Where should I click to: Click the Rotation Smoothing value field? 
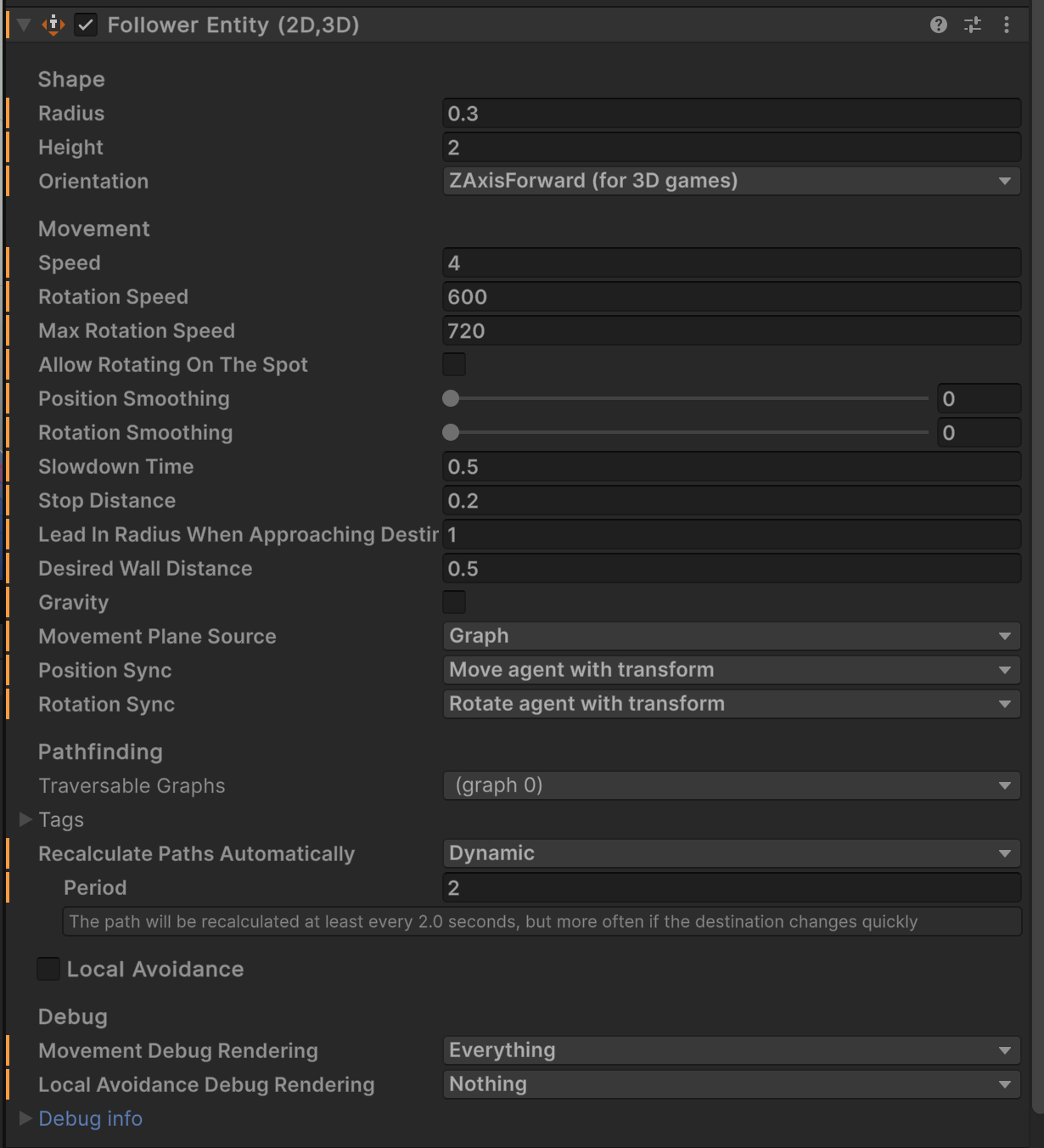click(x=979, y=432)
